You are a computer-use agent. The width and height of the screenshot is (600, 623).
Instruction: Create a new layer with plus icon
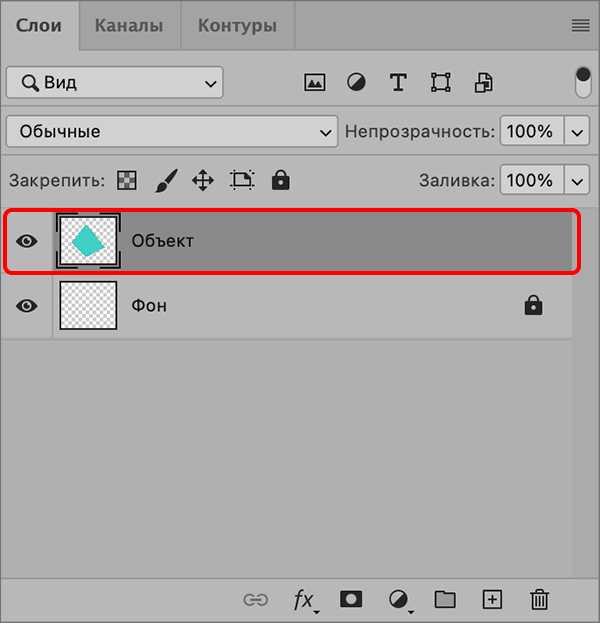[x=492, y=599]
